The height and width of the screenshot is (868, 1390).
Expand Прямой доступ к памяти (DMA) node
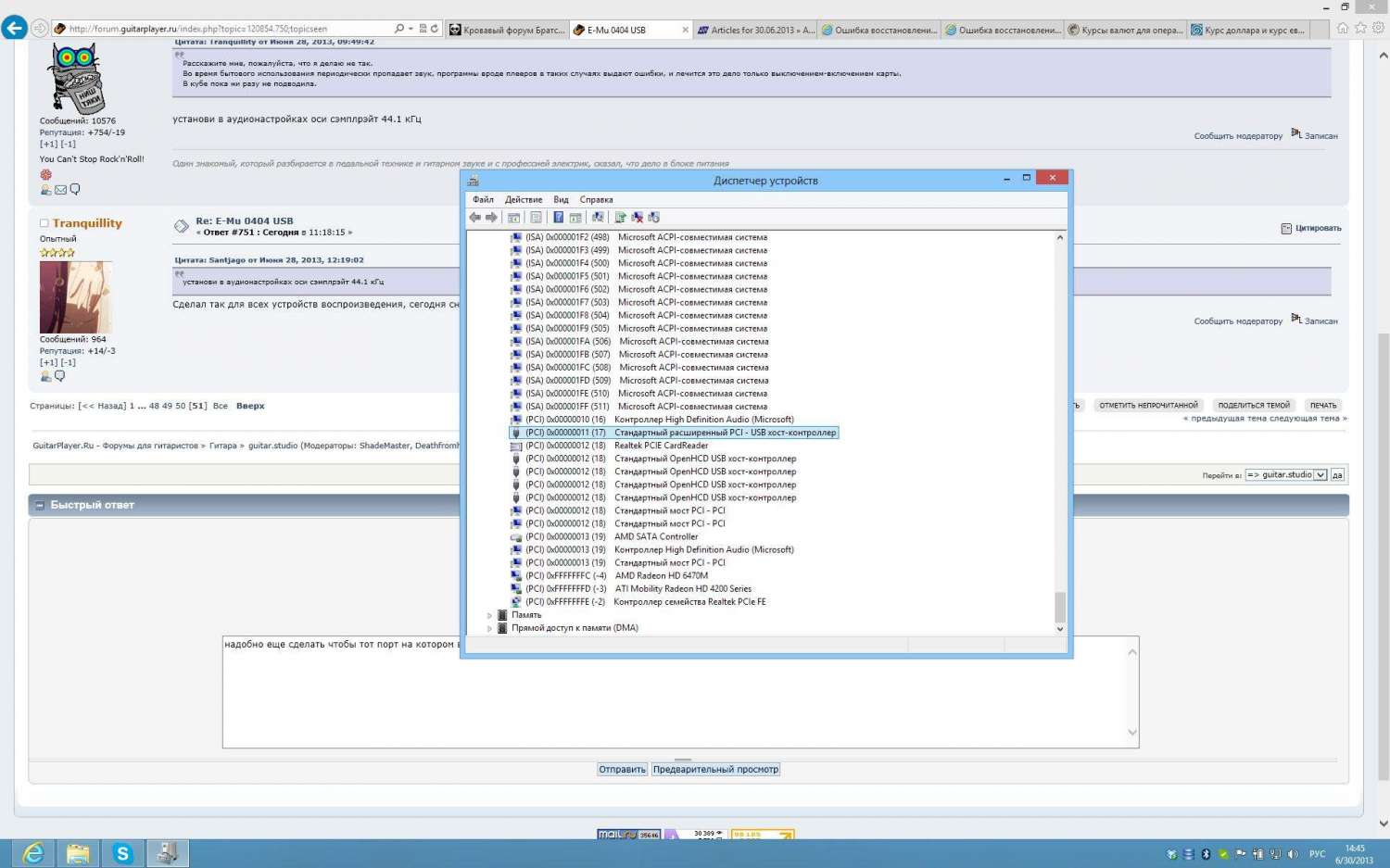[x=489, y=628]
